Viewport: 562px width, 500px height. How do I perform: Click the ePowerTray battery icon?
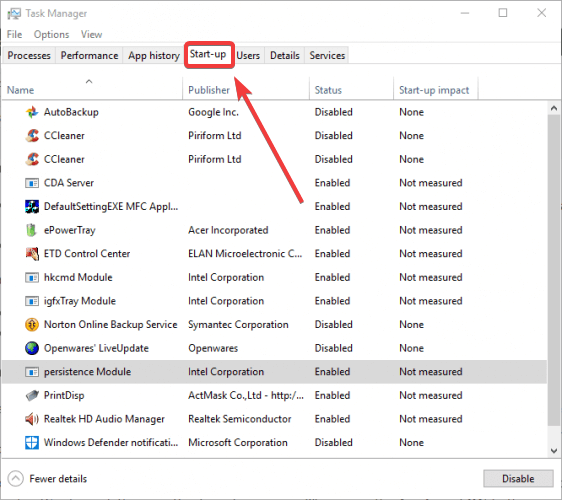[x=32, y=230]
